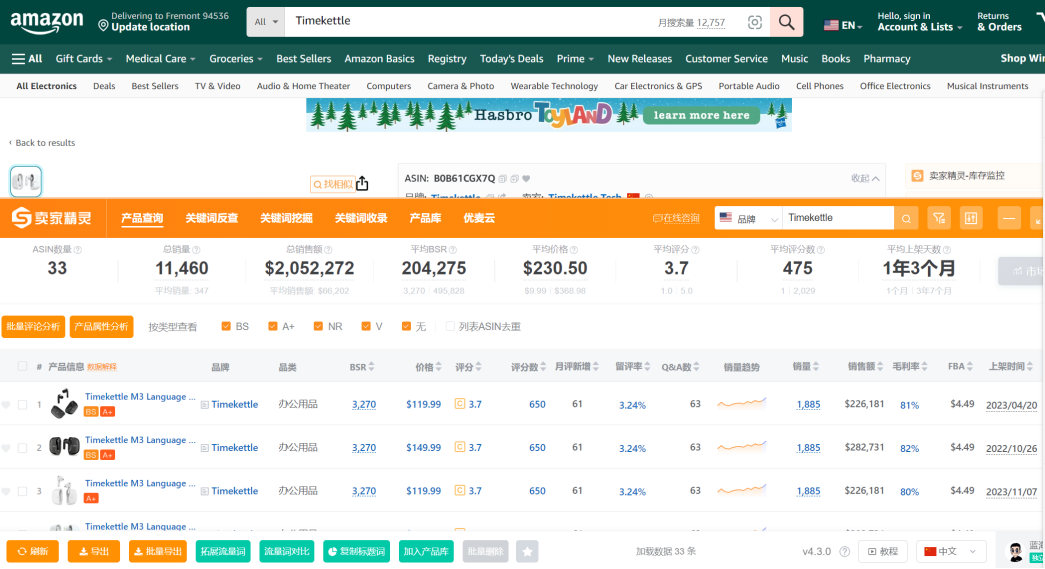Toggle the V type checkbox

pyautogui.click(x=366, y=326)
